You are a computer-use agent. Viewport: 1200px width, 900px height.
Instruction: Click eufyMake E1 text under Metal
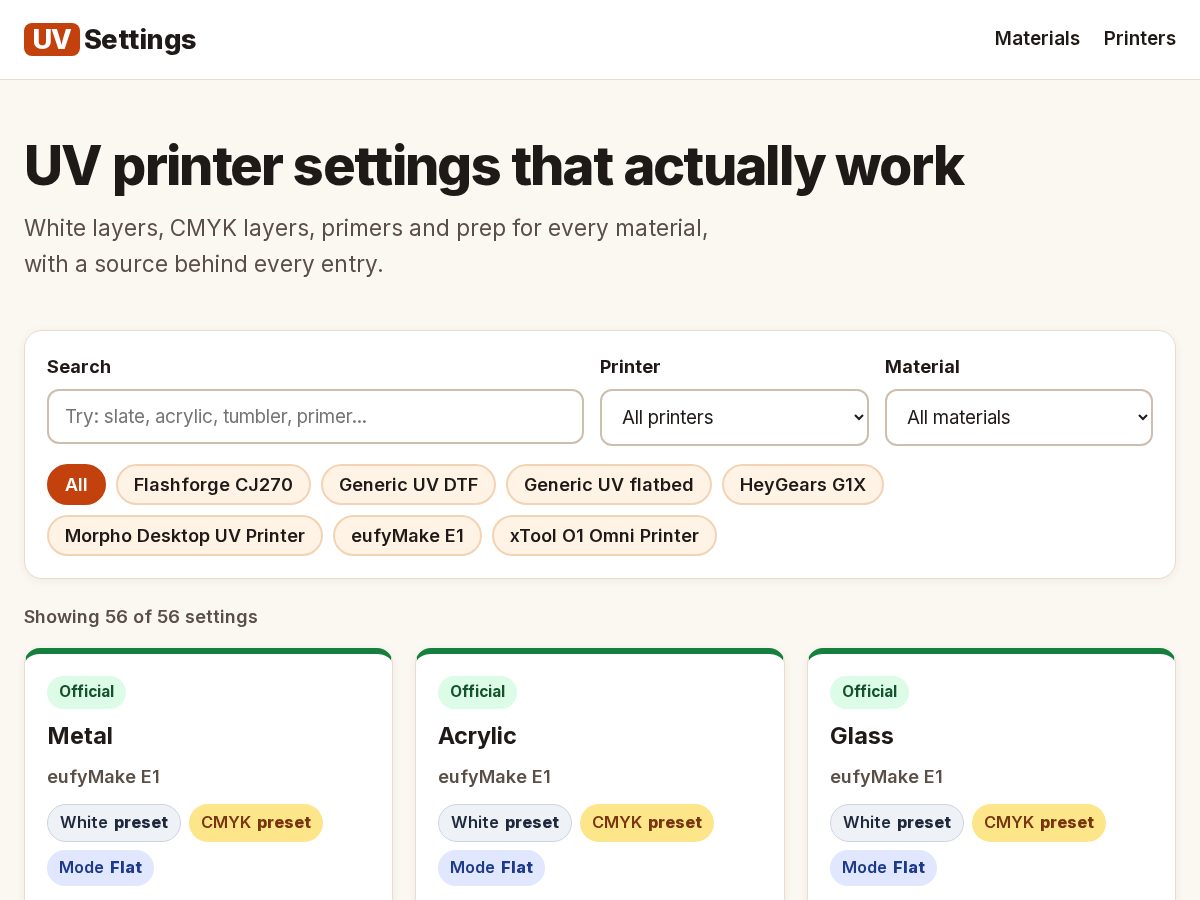click(x=103, y=777)
